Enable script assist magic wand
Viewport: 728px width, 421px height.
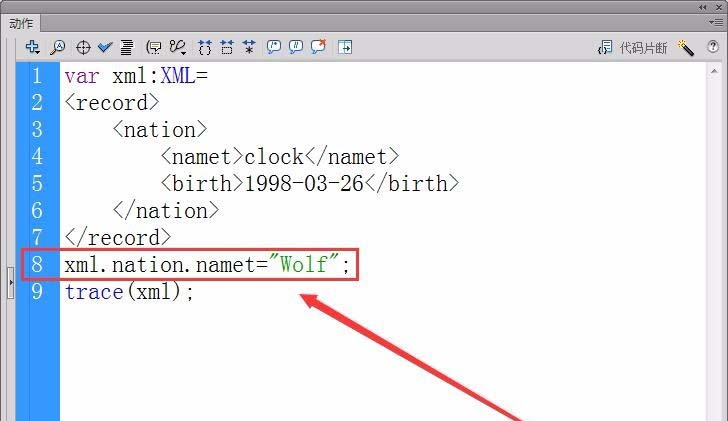[x=686, y=47]
